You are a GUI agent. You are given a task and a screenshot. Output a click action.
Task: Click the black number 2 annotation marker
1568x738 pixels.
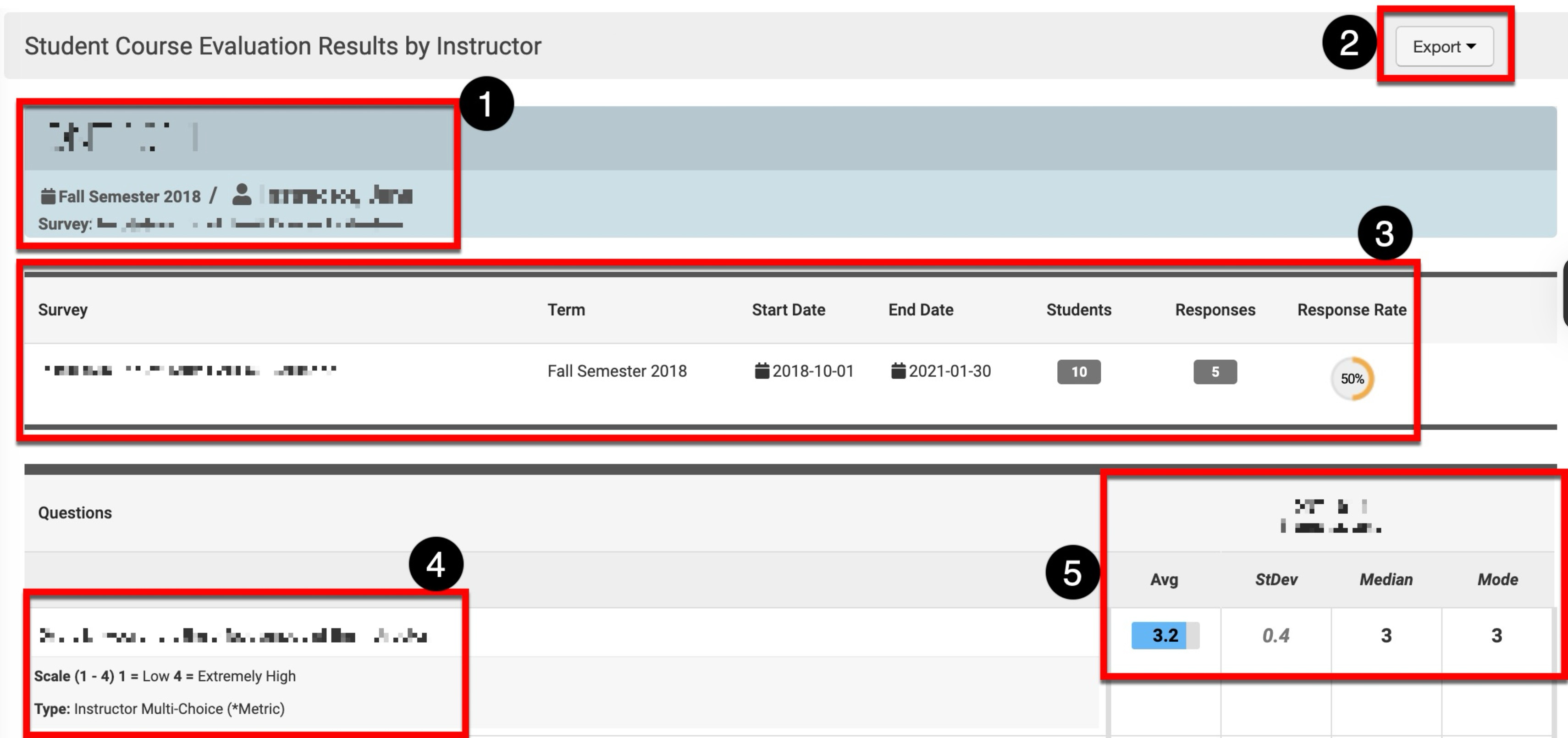pos(1349,43)
